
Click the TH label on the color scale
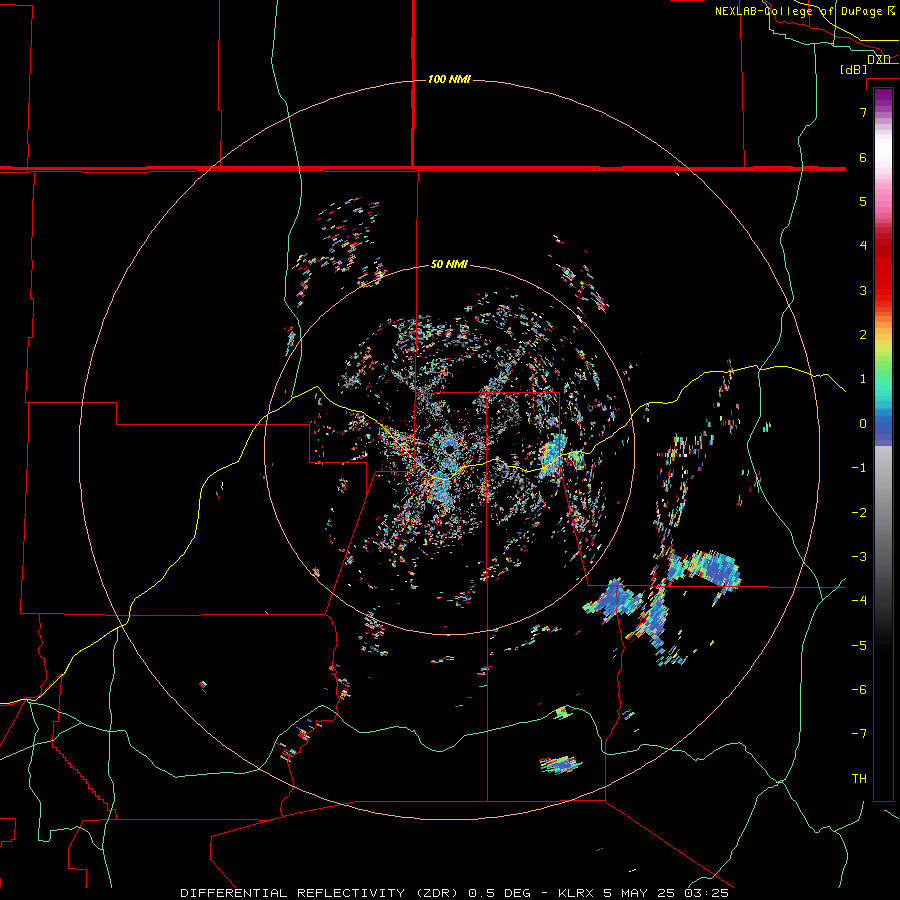859,779
